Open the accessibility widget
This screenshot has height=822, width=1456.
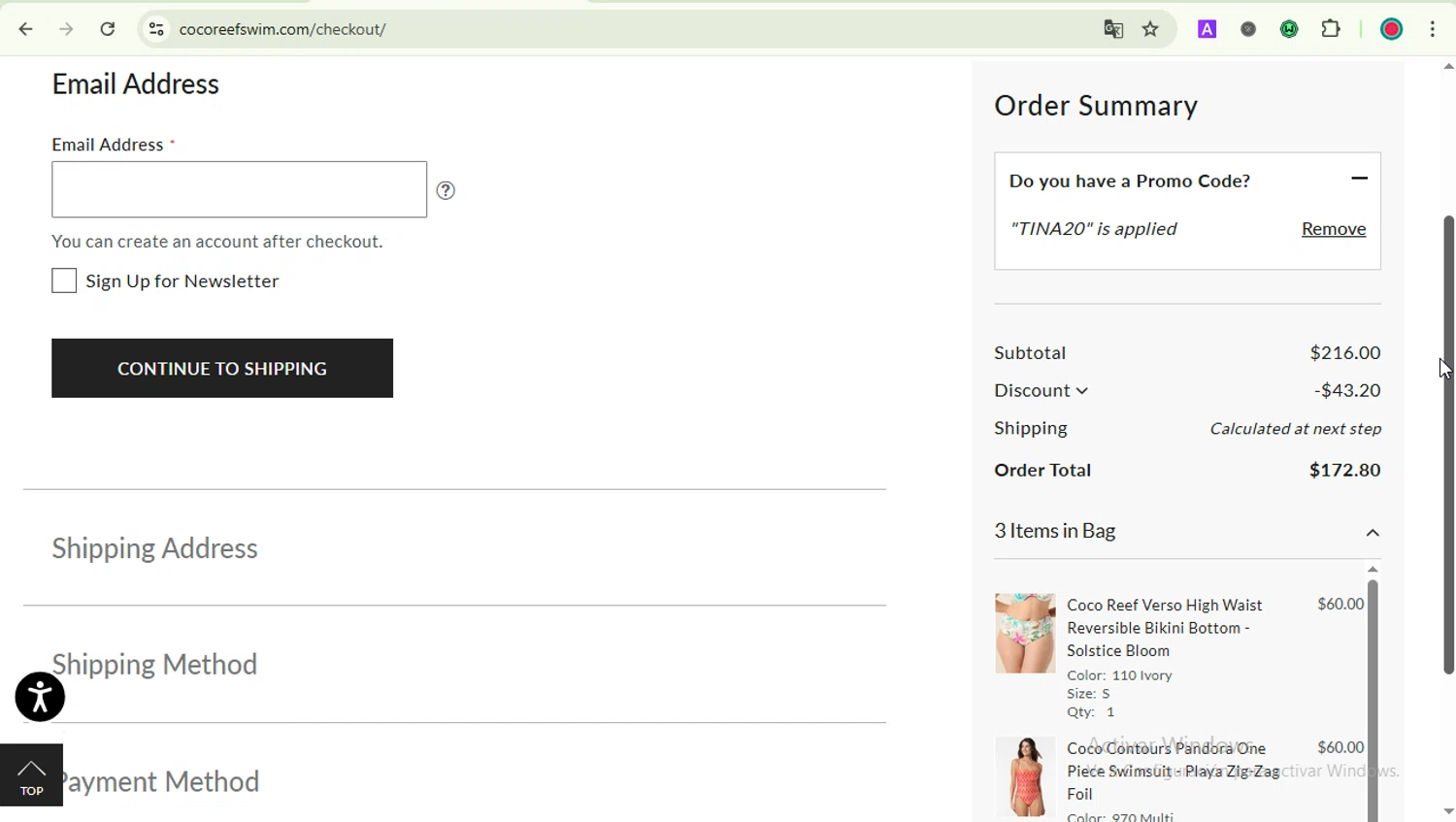[40, 697]
